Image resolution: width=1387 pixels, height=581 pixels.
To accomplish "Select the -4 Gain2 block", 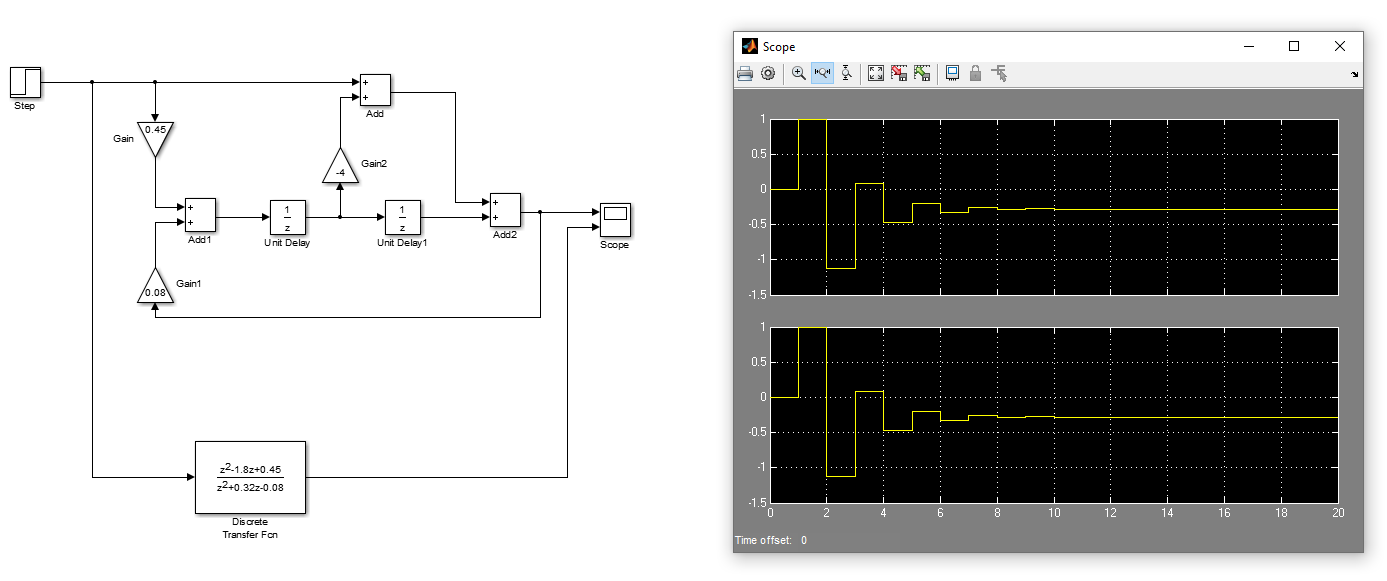I will point(340,168).
